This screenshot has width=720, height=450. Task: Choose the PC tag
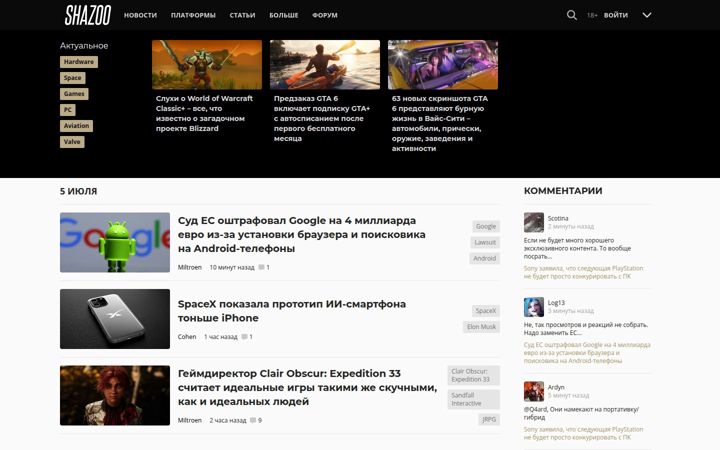tap(68, 110)
